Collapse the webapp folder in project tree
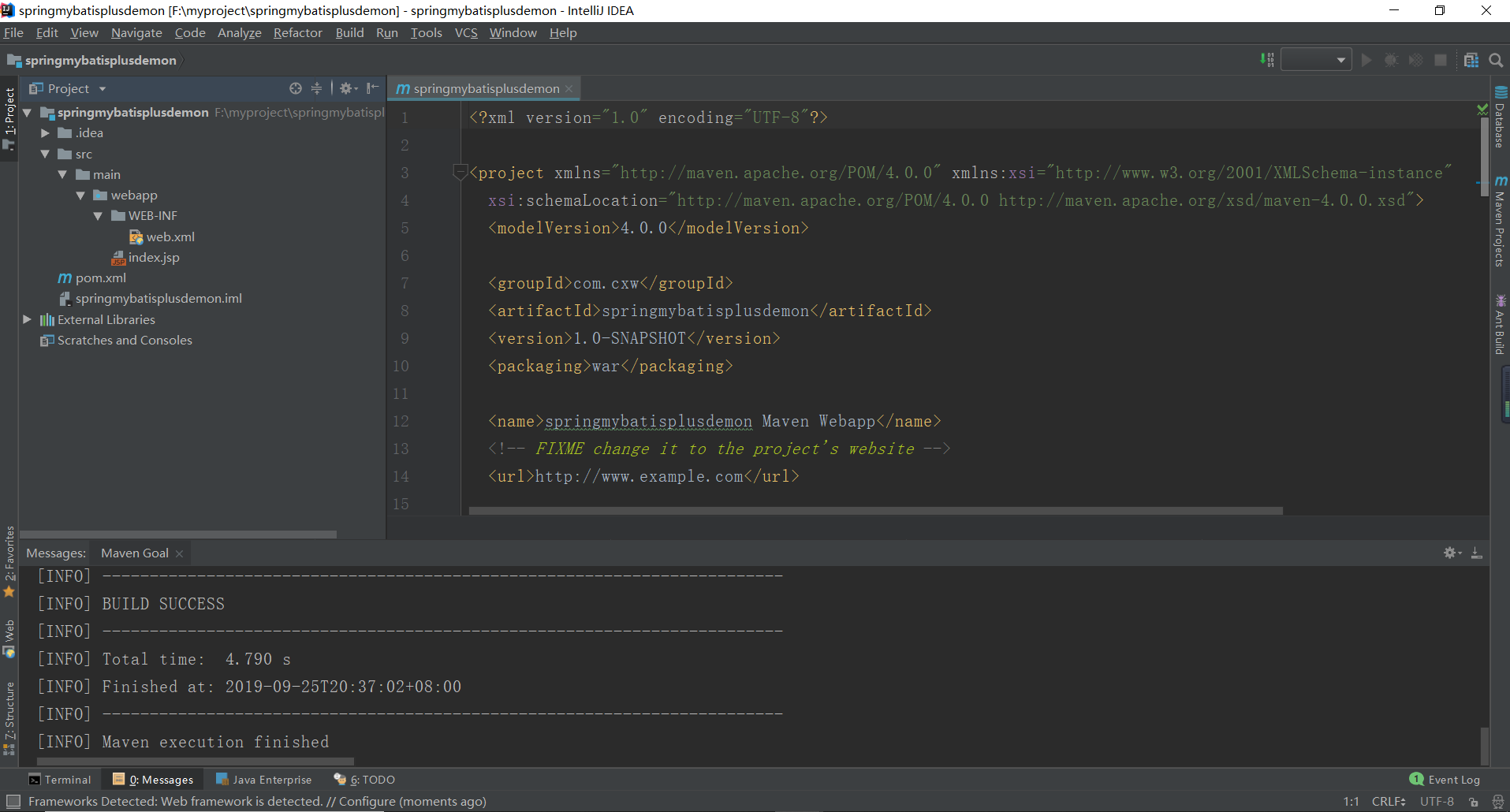1510x812 pixels. (80, 196)
